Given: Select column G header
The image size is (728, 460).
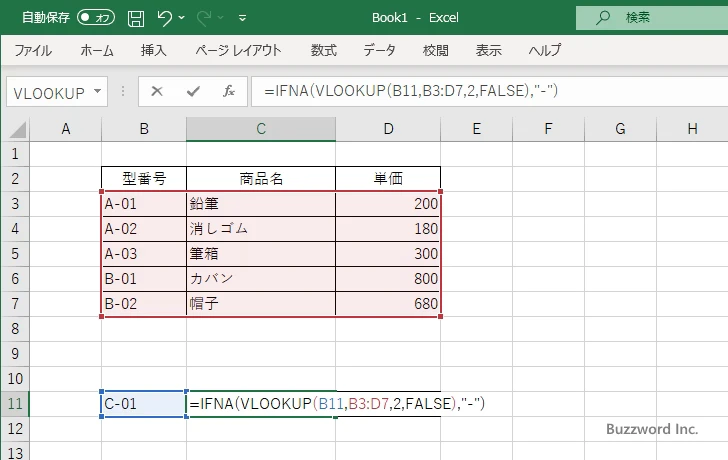Looking at the screenshot, I should 620,129.
